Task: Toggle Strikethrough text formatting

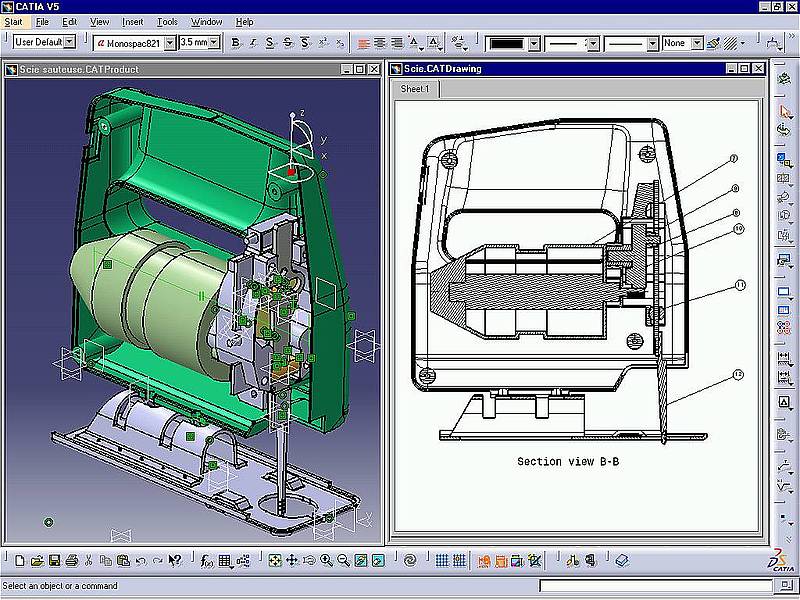Action: 287,43
